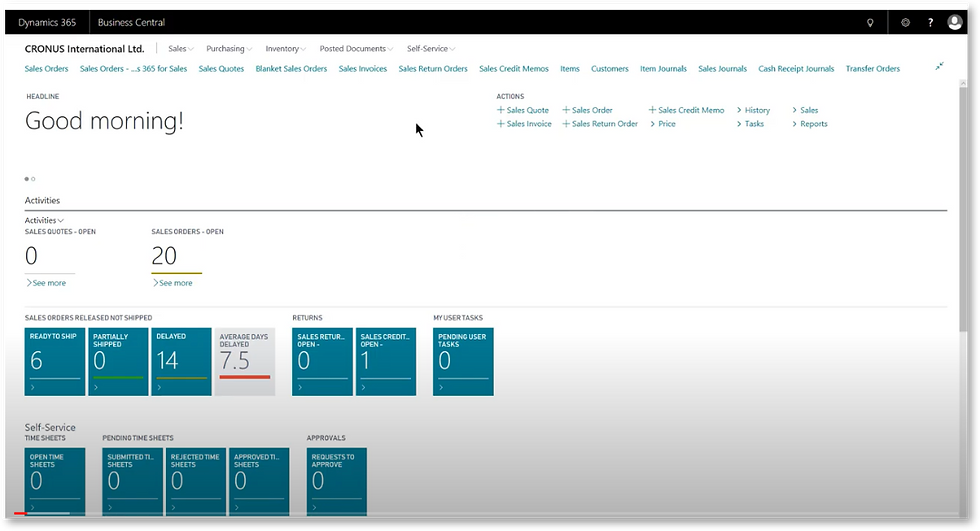The width and height of the screenshot is (980, 531).
Task: Open the Transfer Orders link
Action: pos(872,69)
